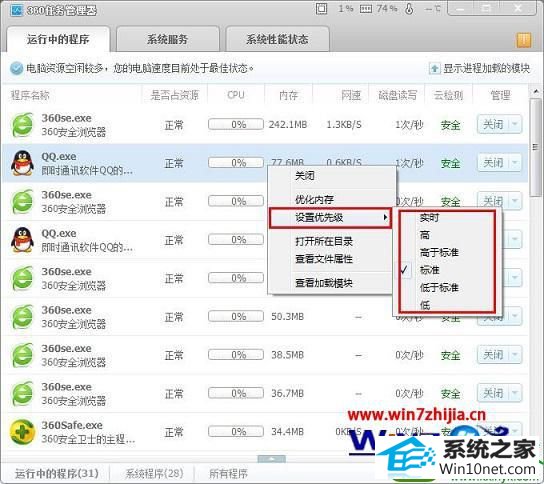The height and width of the screenshot is (484, 544).
Task: Click the 1.3KB/S network speed value
Action: click(344, 125)
